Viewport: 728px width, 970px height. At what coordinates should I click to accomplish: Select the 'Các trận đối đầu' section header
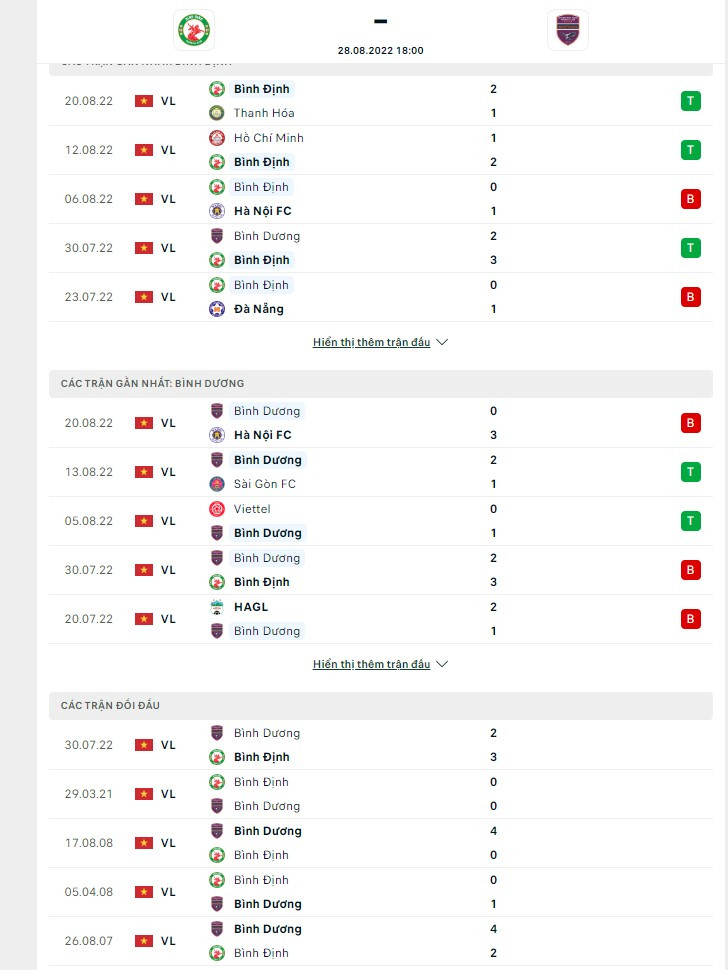pyautogui.click(x=110, y=706)
